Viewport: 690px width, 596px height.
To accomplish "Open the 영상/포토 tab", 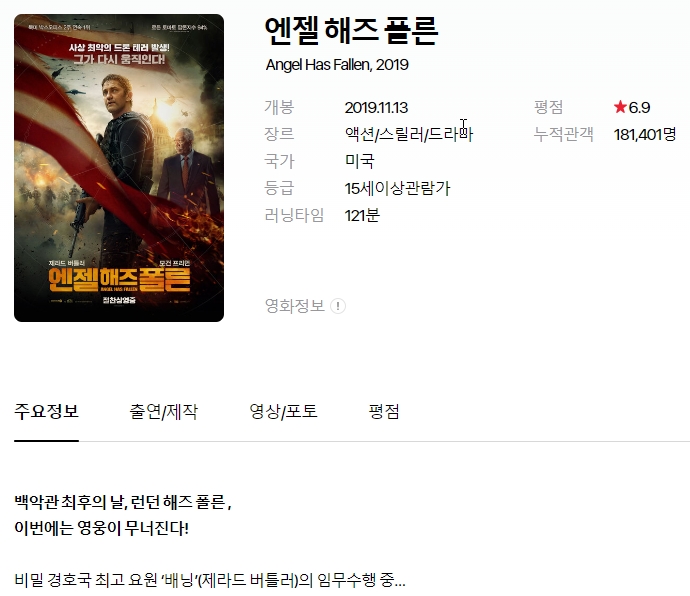I will pyautogui.click(x=283, y=411).
